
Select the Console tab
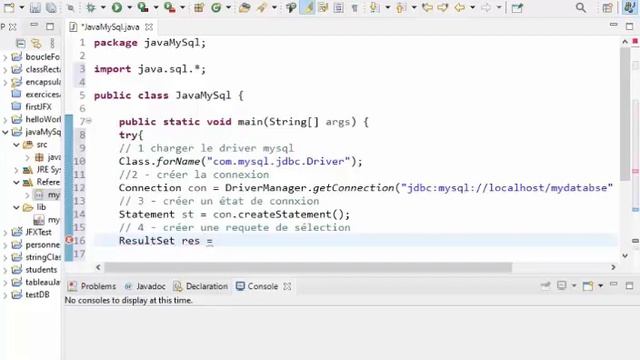pos(257,286)
